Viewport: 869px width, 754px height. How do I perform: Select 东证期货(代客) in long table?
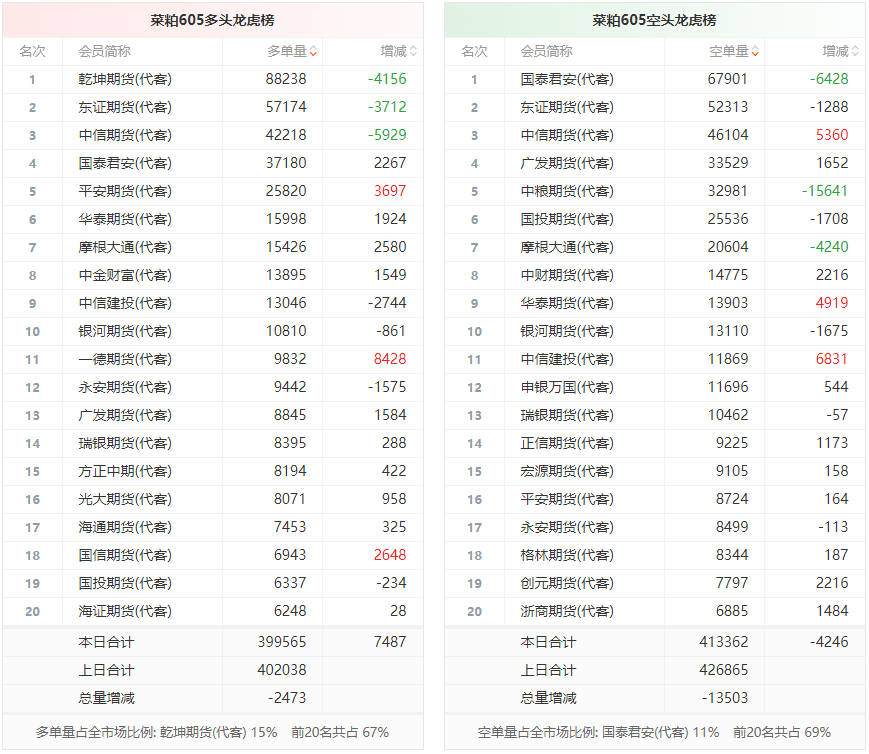pyautogui.click(x=125, y=107)
